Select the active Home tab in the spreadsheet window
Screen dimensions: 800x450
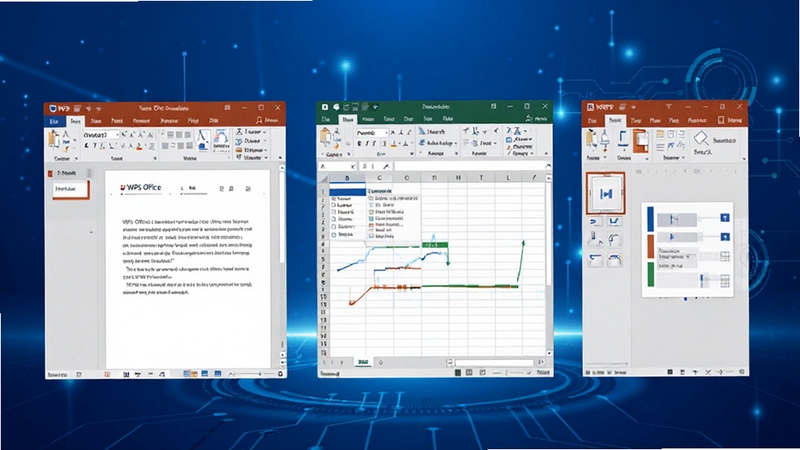pos(348,119)
